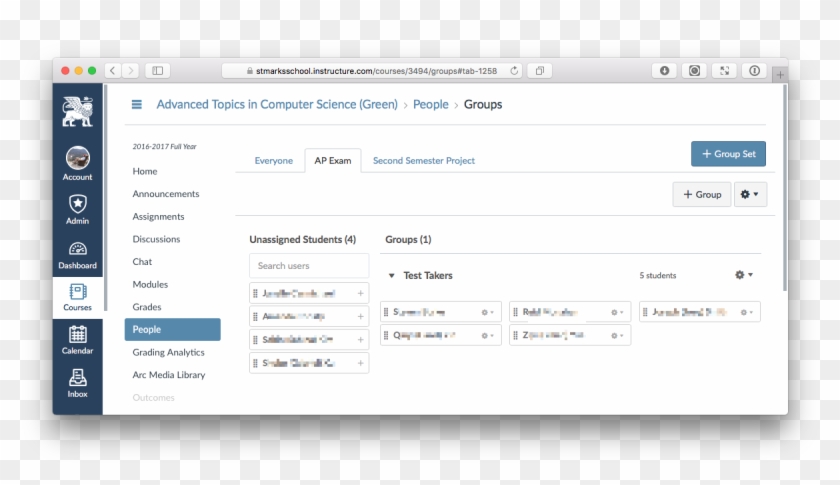
Task: Open the group set gear options menu
Action: (750, 194)
